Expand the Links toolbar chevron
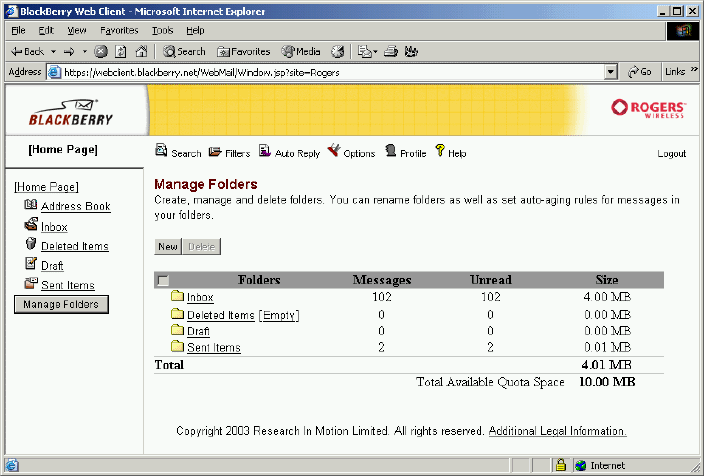The width and height of the screenshot is (704, 476). click(x=694, y=69)
